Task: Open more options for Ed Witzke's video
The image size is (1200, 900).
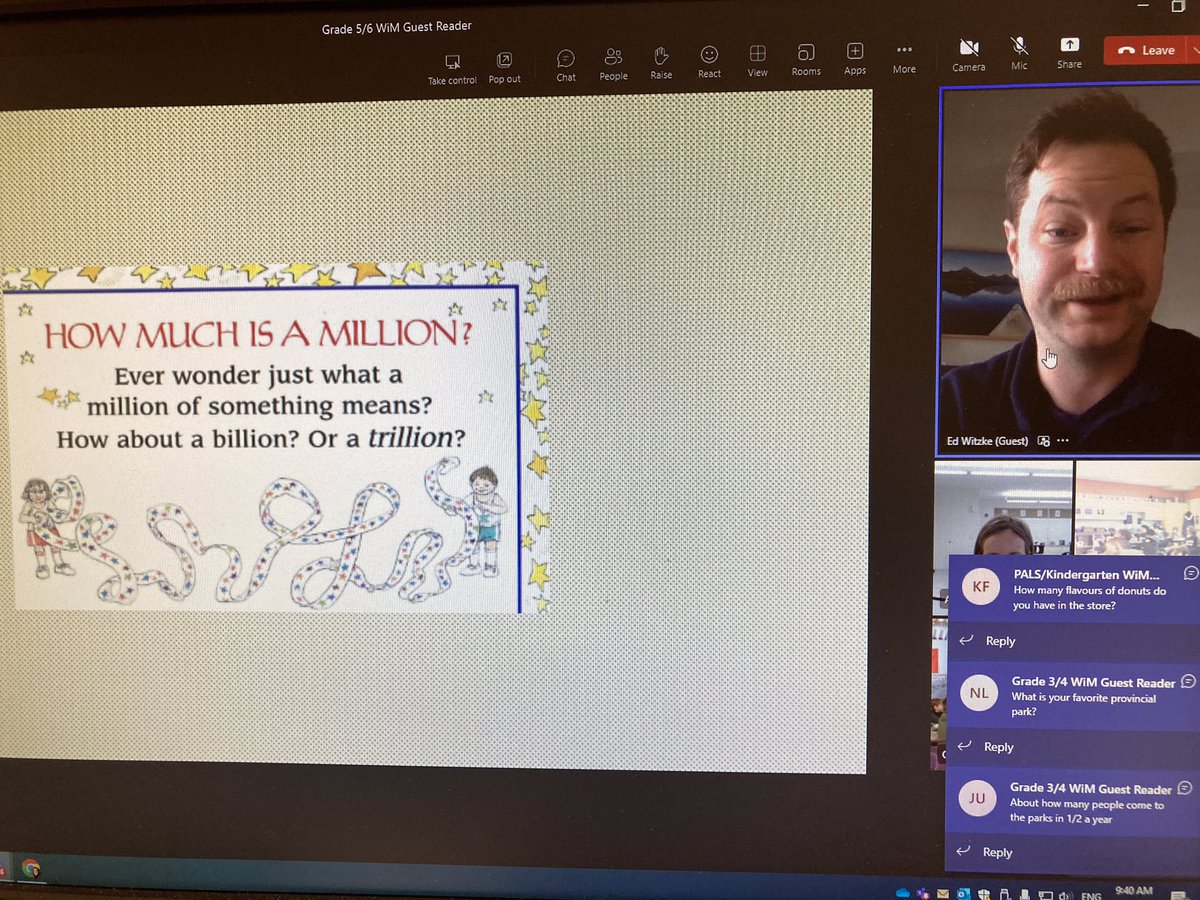Action: coord(1062,441)
